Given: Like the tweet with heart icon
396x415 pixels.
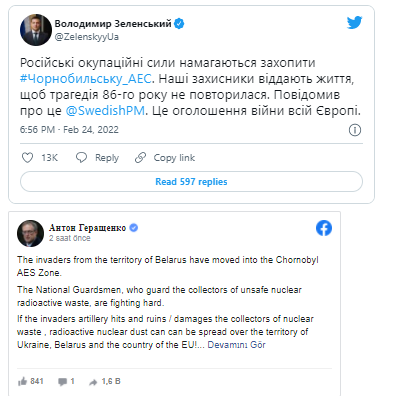Looking at the screenshot, I should click(x=27, y=157).
